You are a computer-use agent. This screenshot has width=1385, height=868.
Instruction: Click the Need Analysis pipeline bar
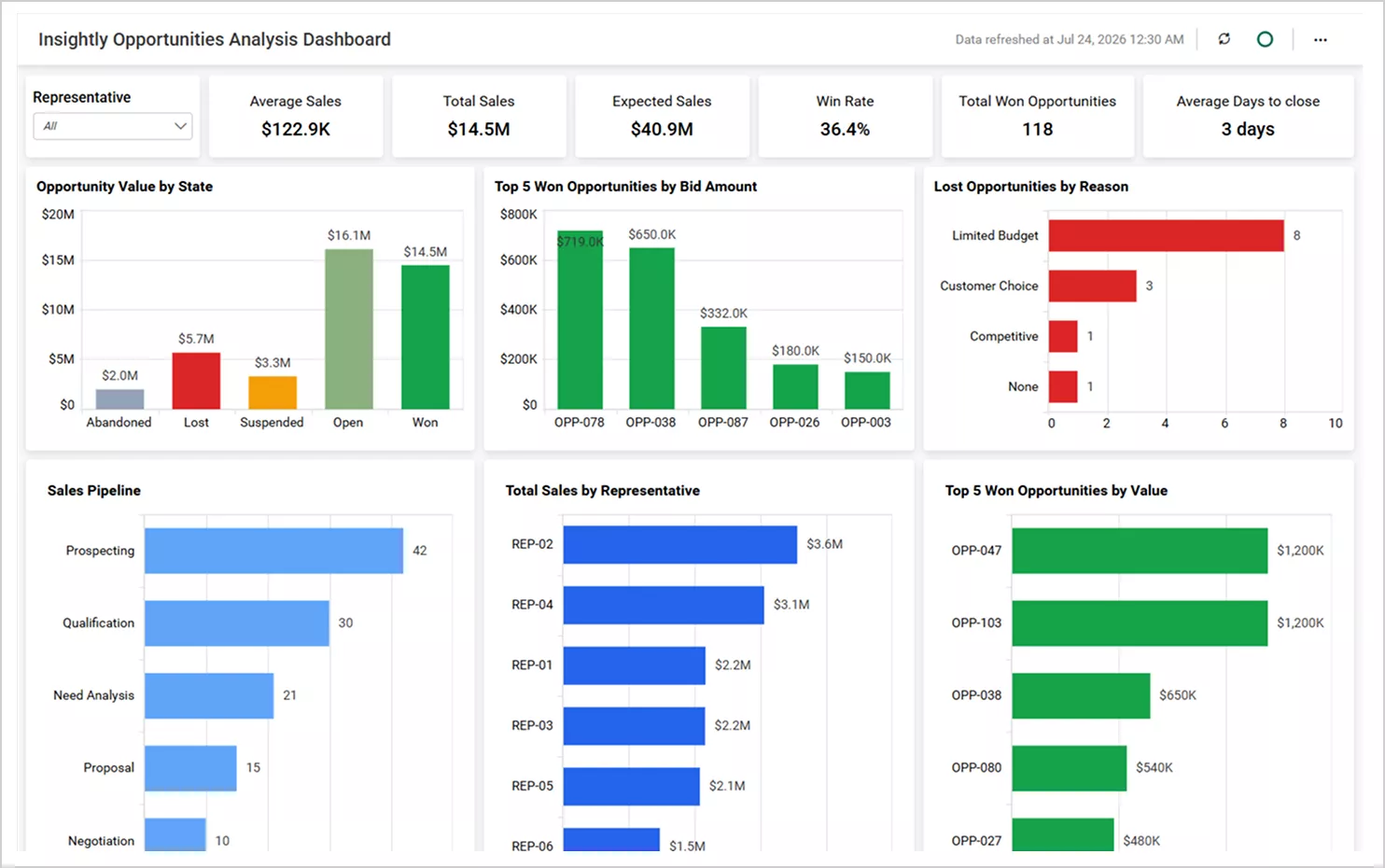tap(209, 695)
